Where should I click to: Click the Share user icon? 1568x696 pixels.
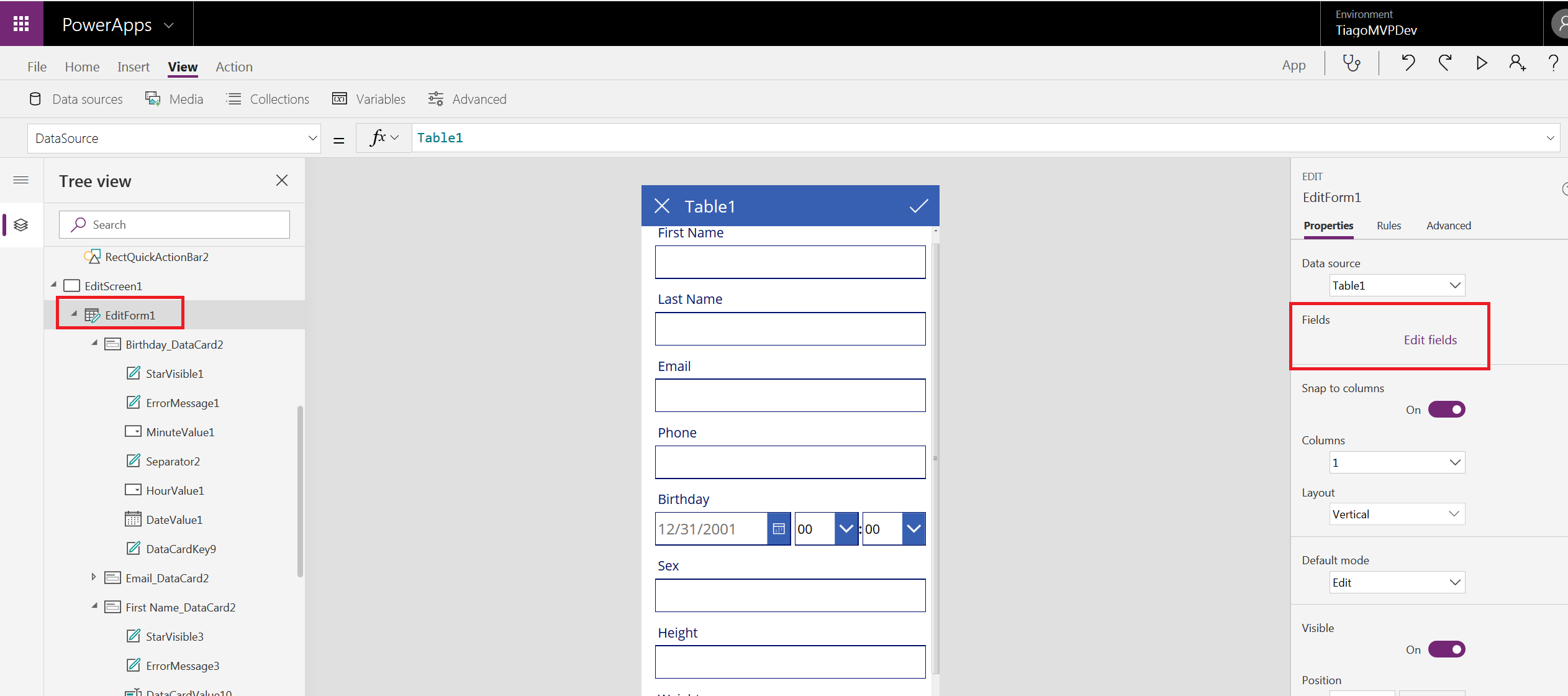(x=1516, y=63)
